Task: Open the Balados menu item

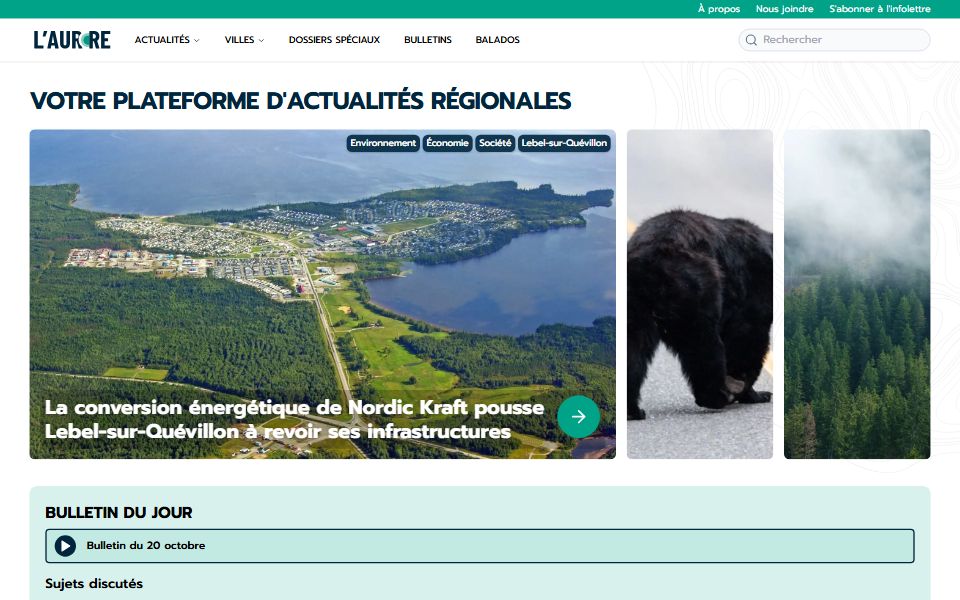Action: pos(498,40)
